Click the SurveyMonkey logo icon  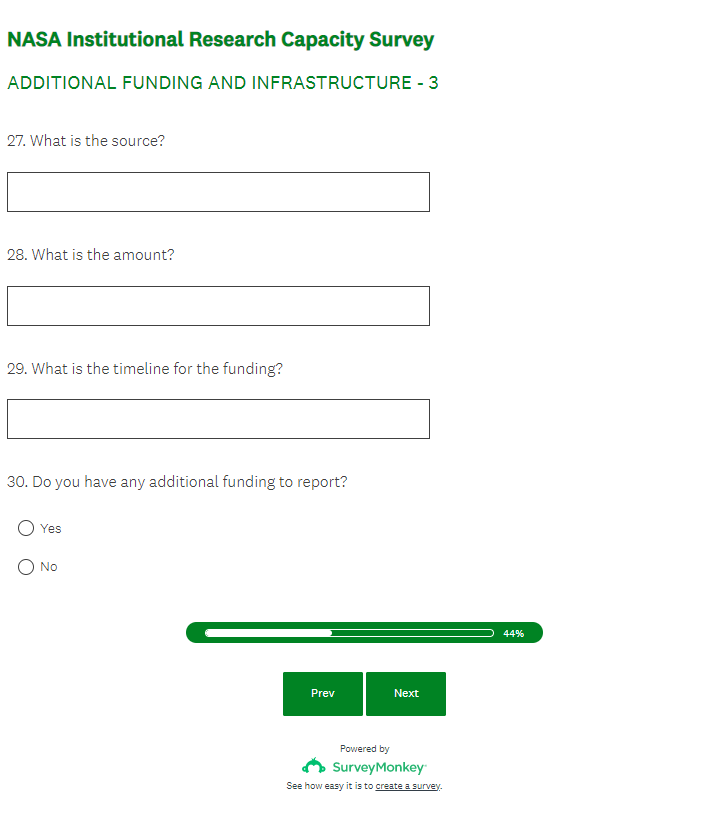[313, 767]
